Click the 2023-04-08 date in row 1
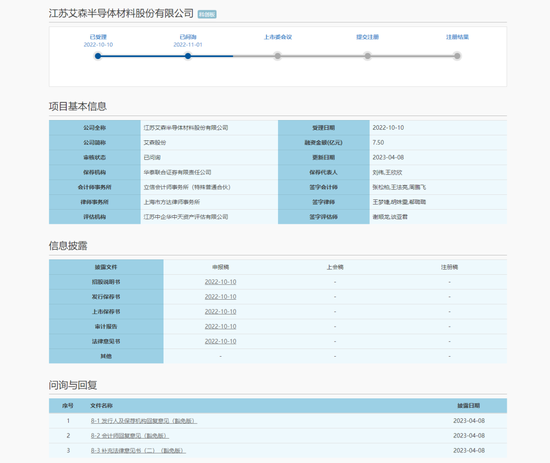The height and width of the screenshot is (463, 550). tap(469, 421)
